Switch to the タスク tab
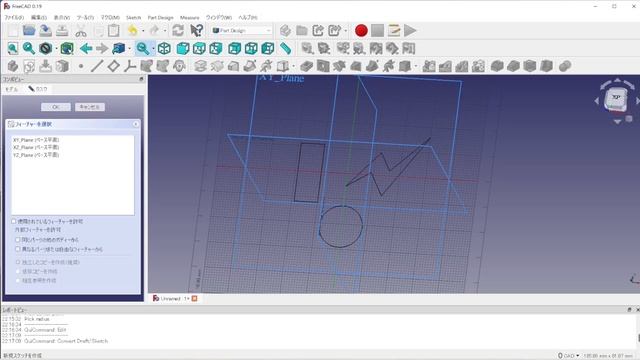 click(38, 89)
